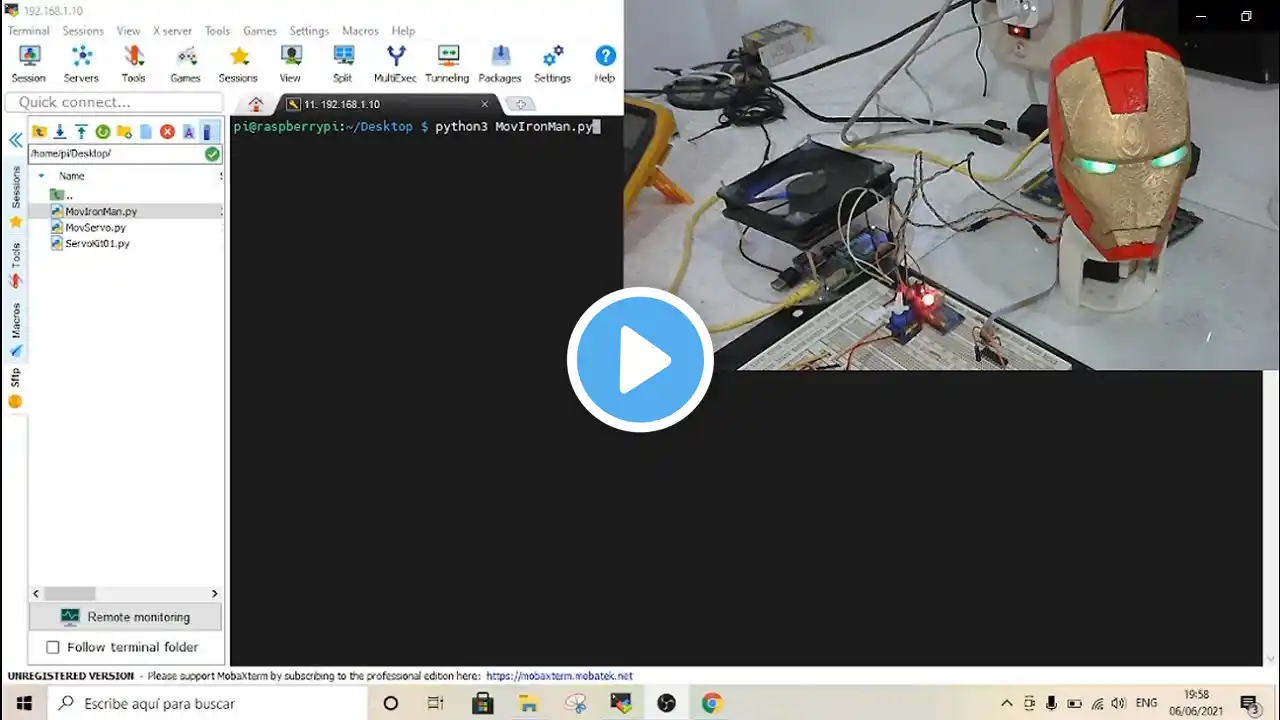
Task: Open the notification center icon
Action: pos(1248,703)
